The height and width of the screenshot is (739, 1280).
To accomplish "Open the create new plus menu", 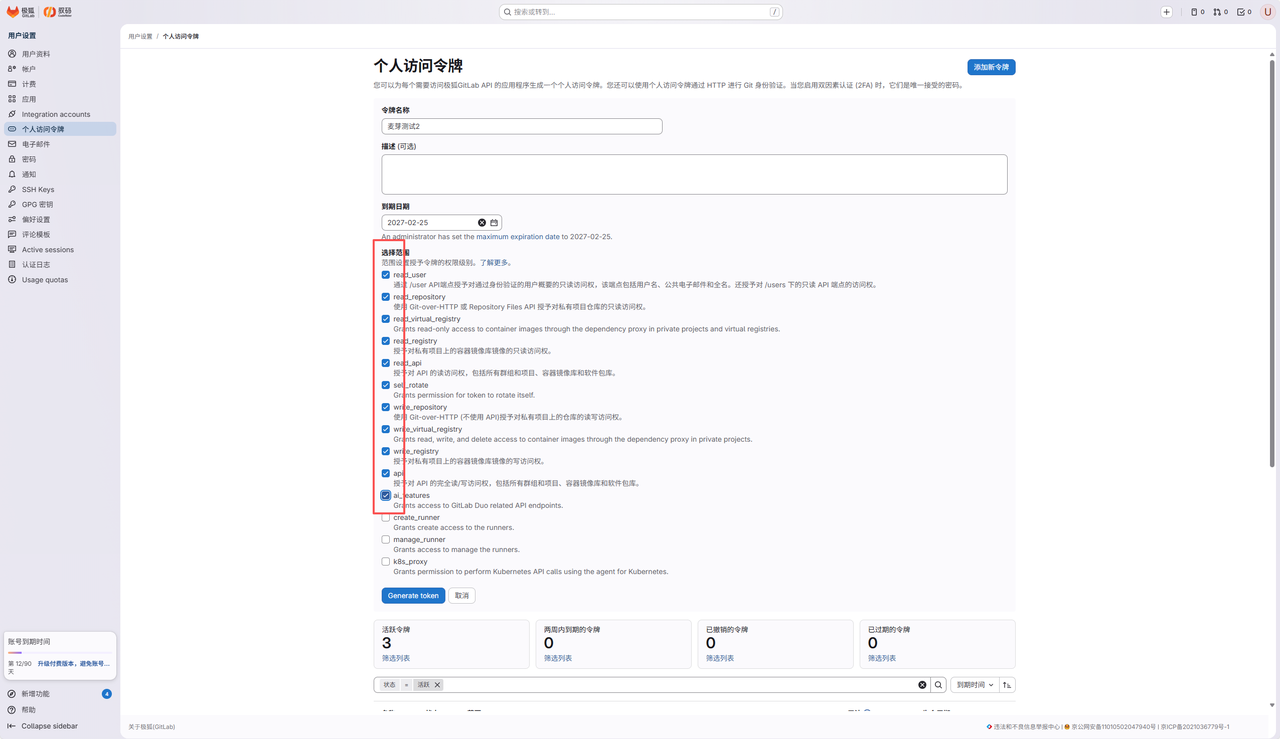I will [x=1166, y=12].
